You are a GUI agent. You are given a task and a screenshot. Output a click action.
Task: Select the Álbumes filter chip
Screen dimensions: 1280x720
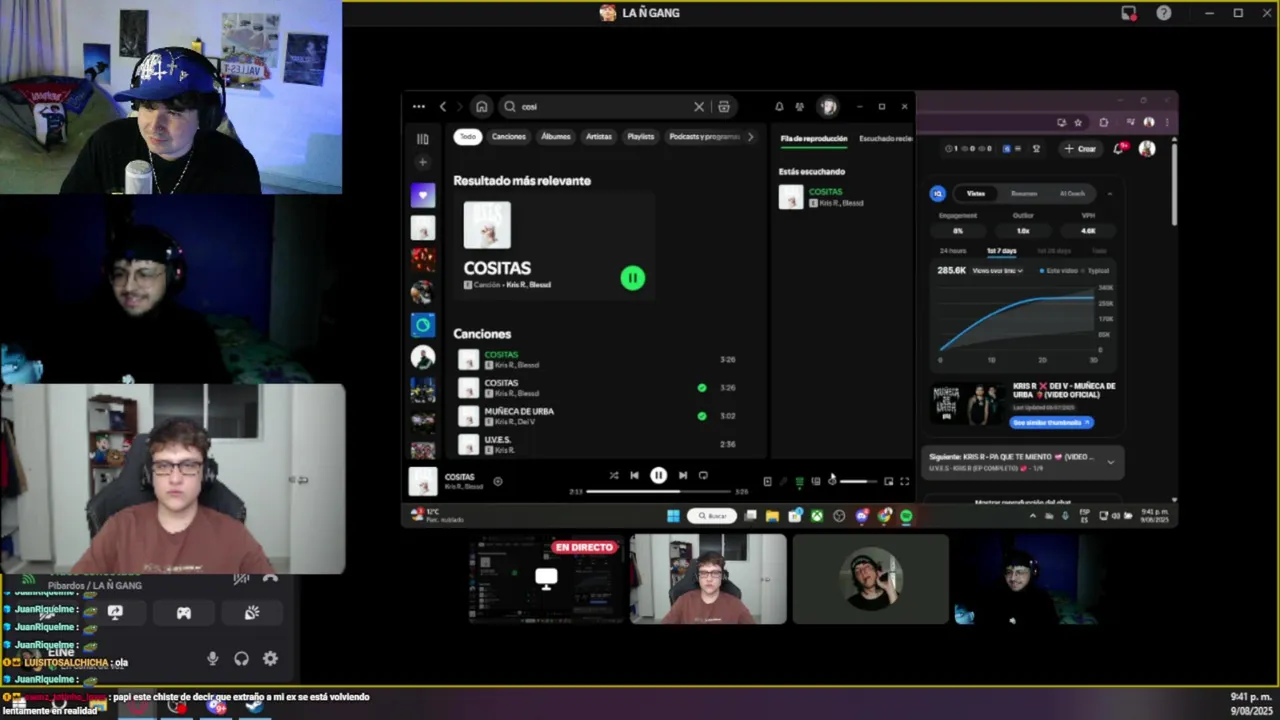pos(556,137)
